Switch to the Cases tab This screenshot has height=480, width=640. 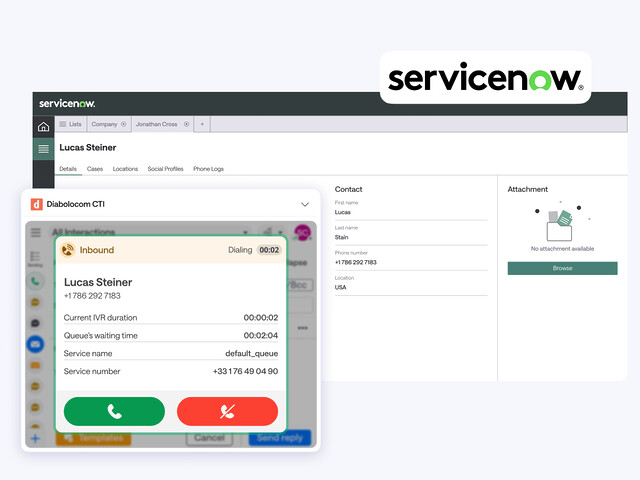click(x=95, y=169)
